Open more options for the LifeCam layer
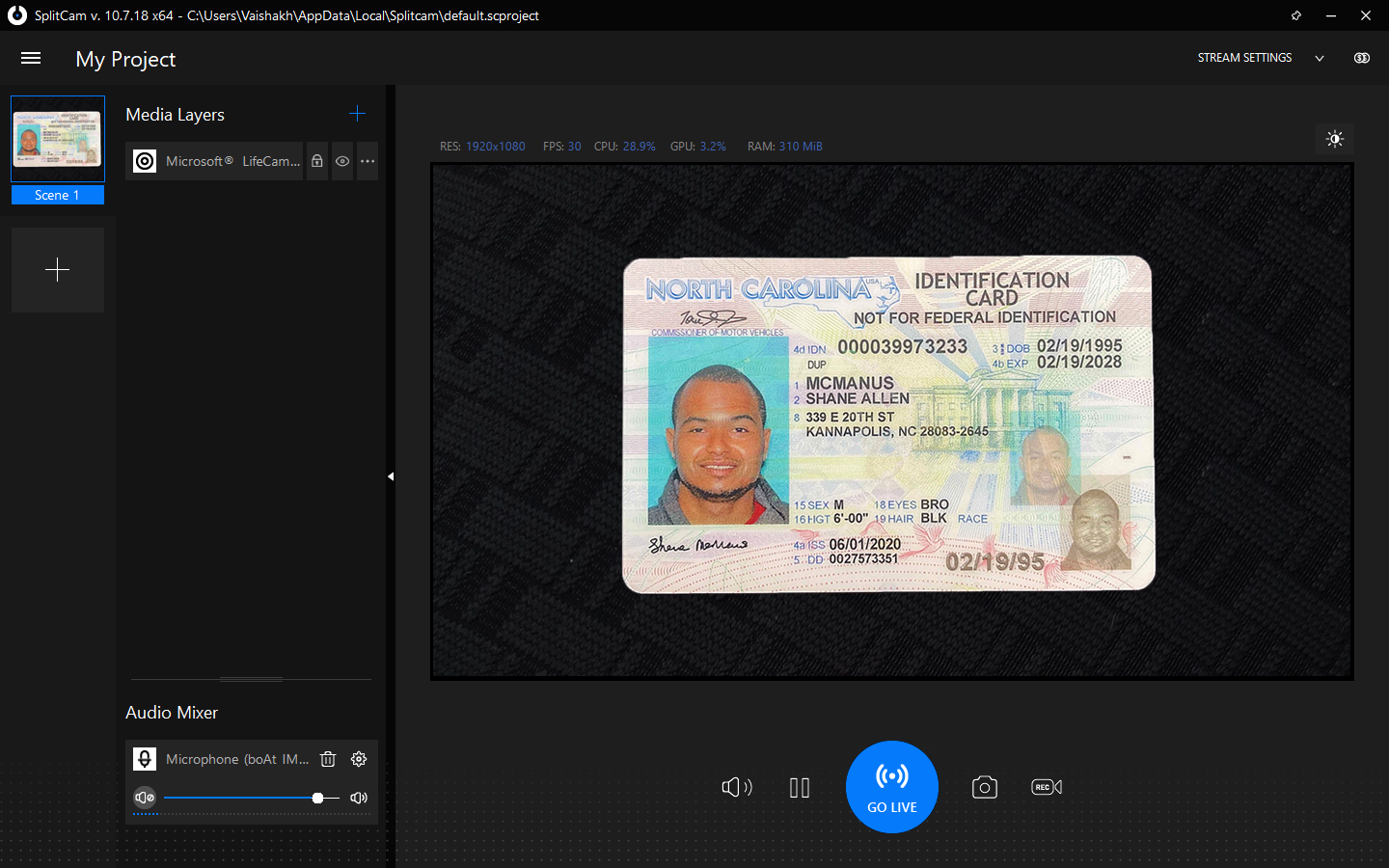The width and height of the screenshot is (1389, 868). point(368,161)
